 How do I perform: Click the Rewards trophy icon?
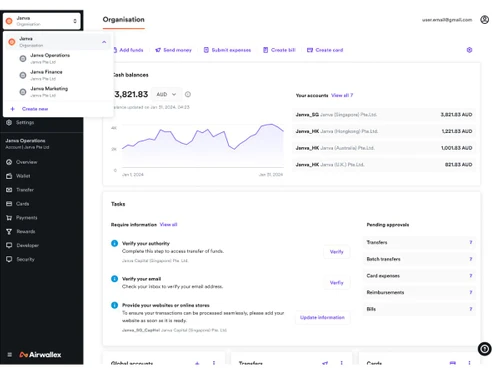tap(9, 232)
